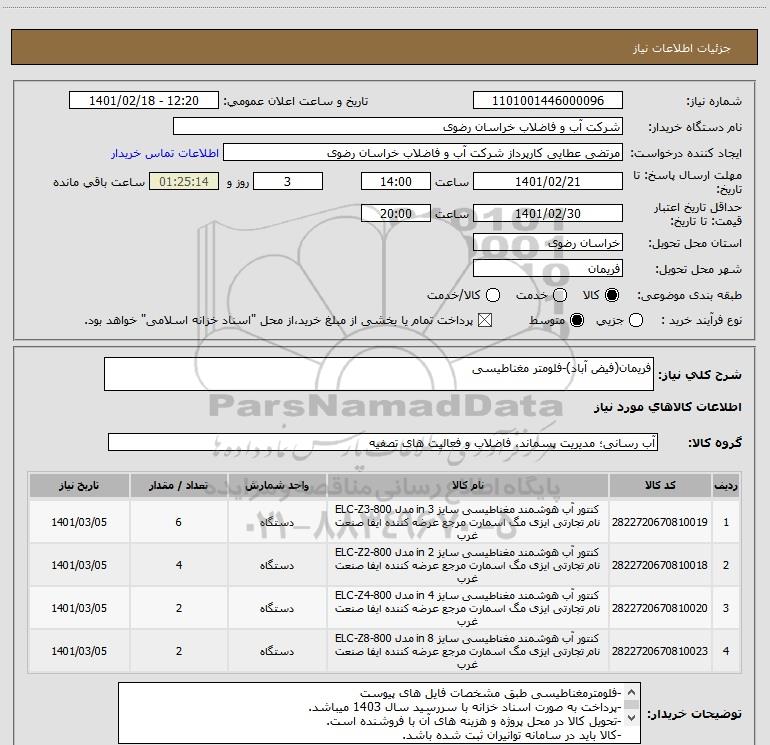Click product name with model ELC-Z4-800
The image size is (770, 745).
pos(468,608)
